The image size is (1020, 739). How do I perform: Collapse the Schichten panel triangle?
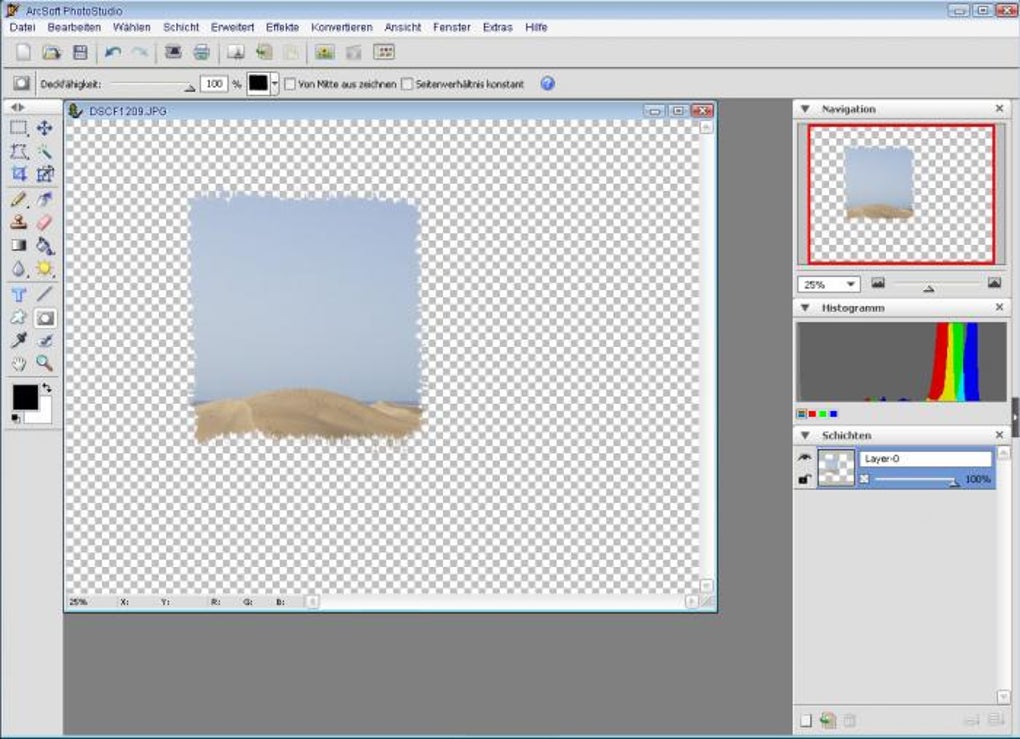805,435
